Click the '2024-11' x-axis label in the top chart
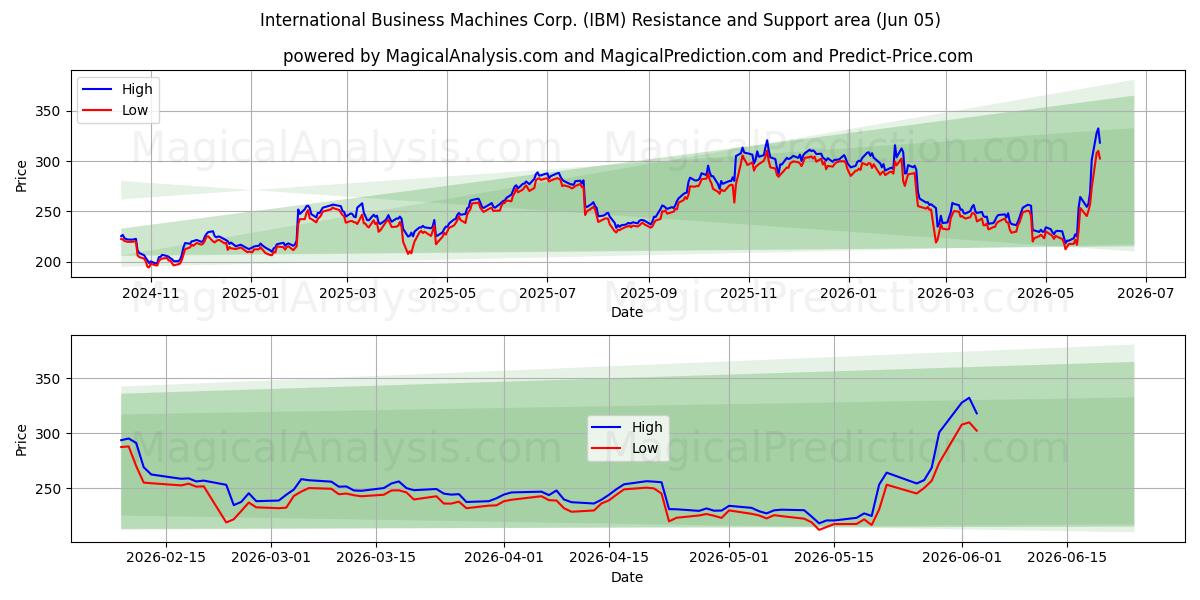The height and width of the screenshot is (600, 1200). tap(153, 294)
